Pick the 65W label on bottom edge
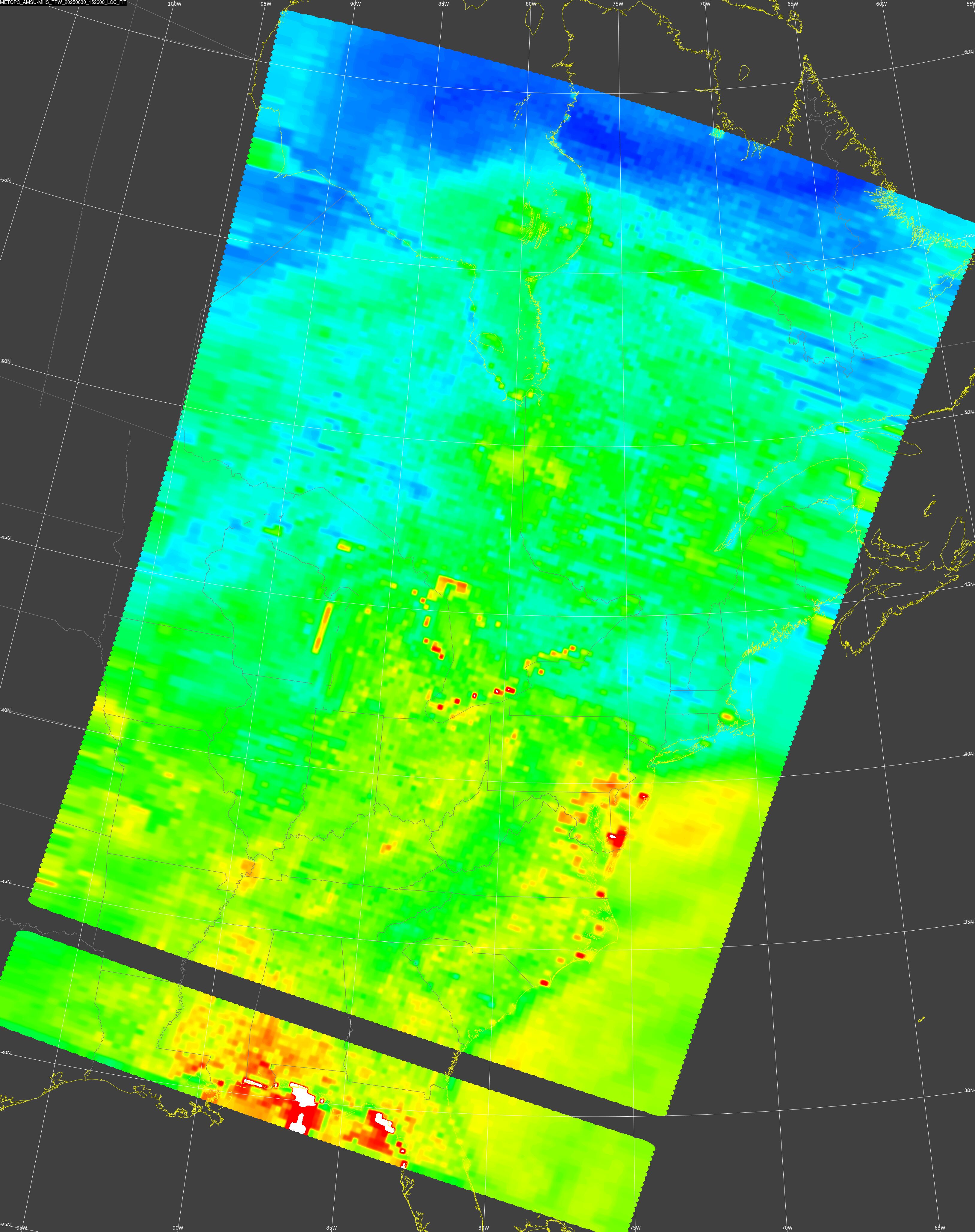The width and height of the screenshot is (975, 1232). pyautogui.click(x=940, y=1228)
